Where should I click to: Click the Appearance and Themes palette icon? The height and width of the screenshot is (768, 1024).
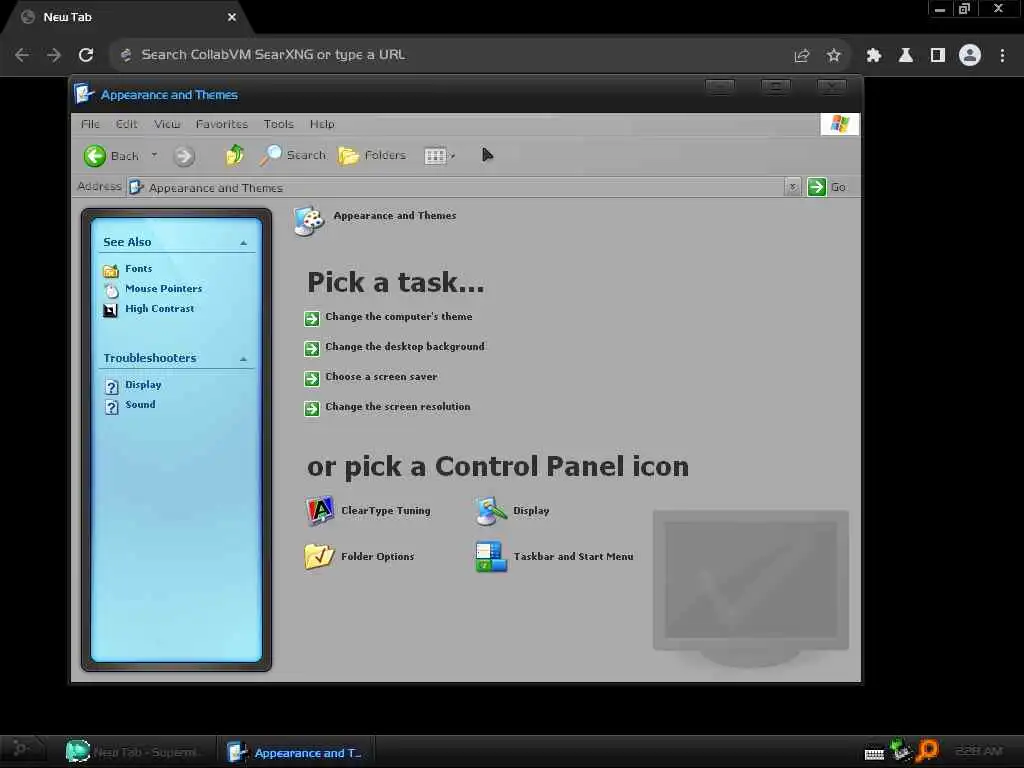coord(308,221)
